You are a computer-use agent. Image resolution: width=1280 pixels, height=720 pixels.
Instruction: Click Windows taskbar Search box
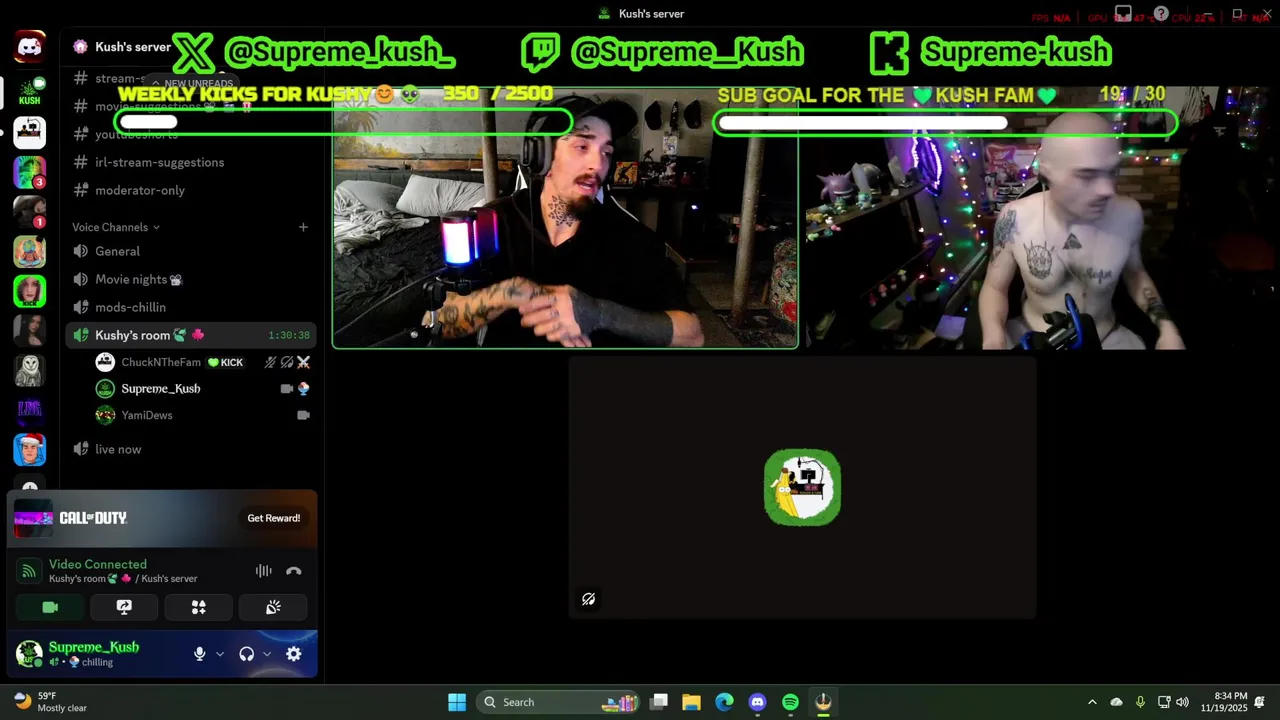pyautogui.click(x=556, y=702)
